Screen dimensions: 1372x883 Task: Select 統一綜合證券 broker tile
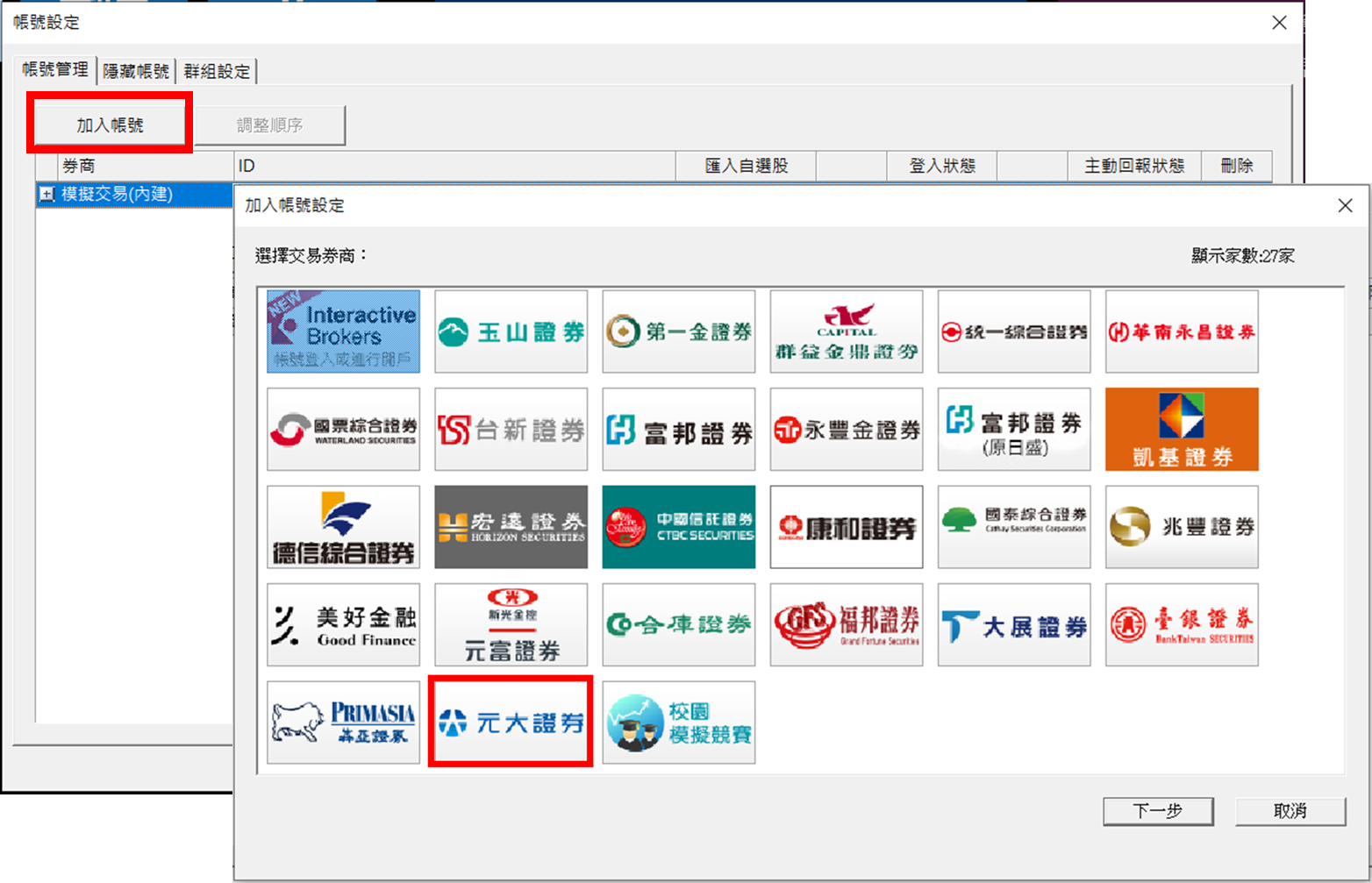(1014, 331)
